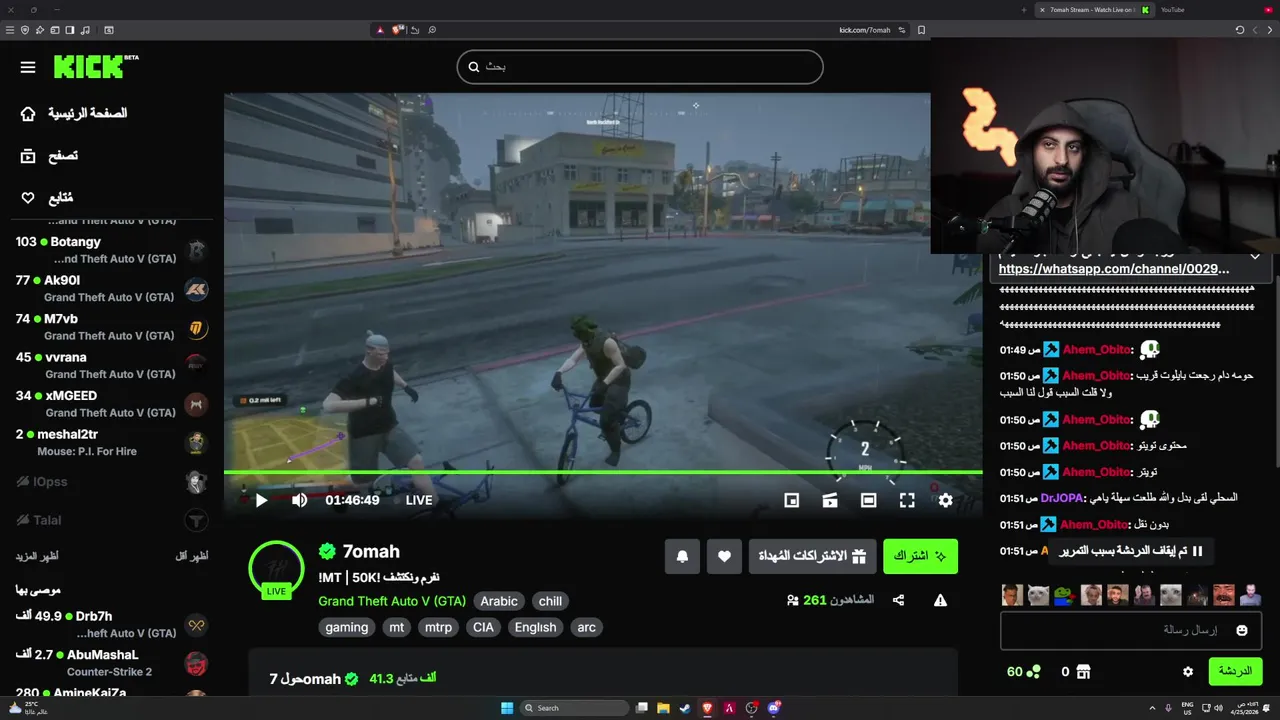
Task: Select the chill tag
Action: click(x=550, y=601)
